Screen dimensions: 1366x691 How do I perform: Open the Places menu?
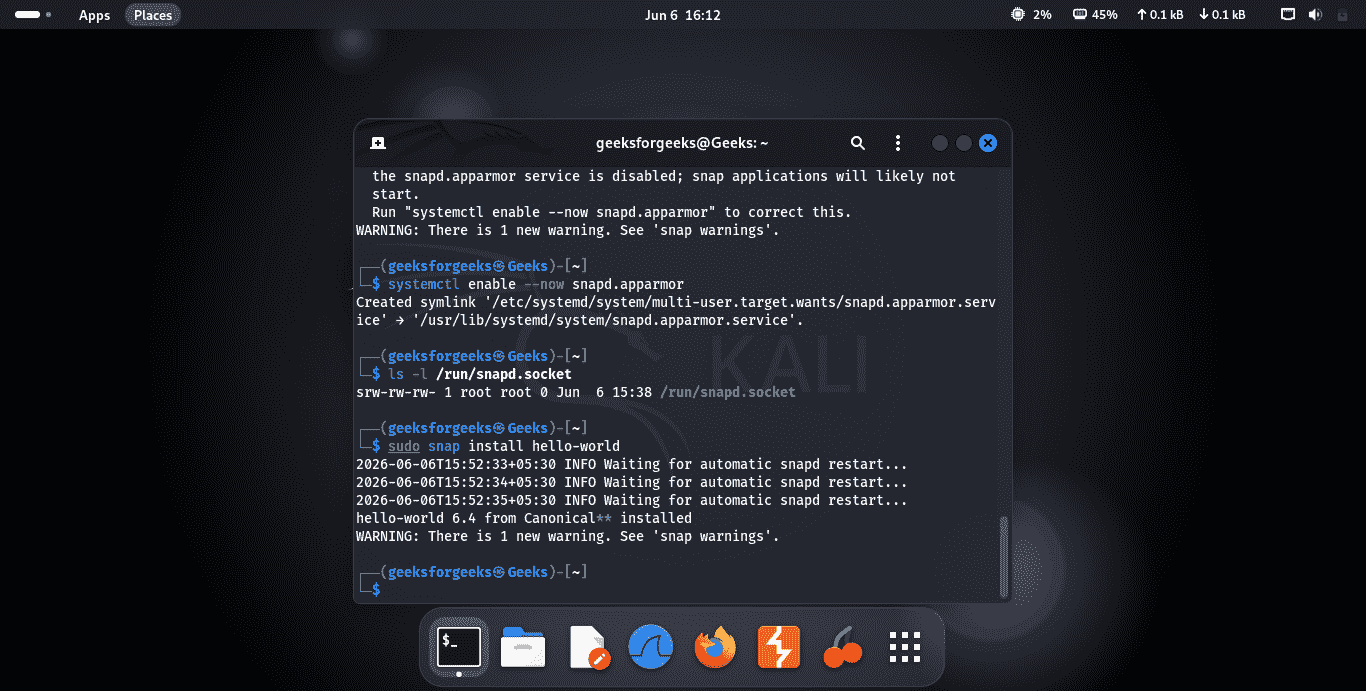tap(153, 15)
